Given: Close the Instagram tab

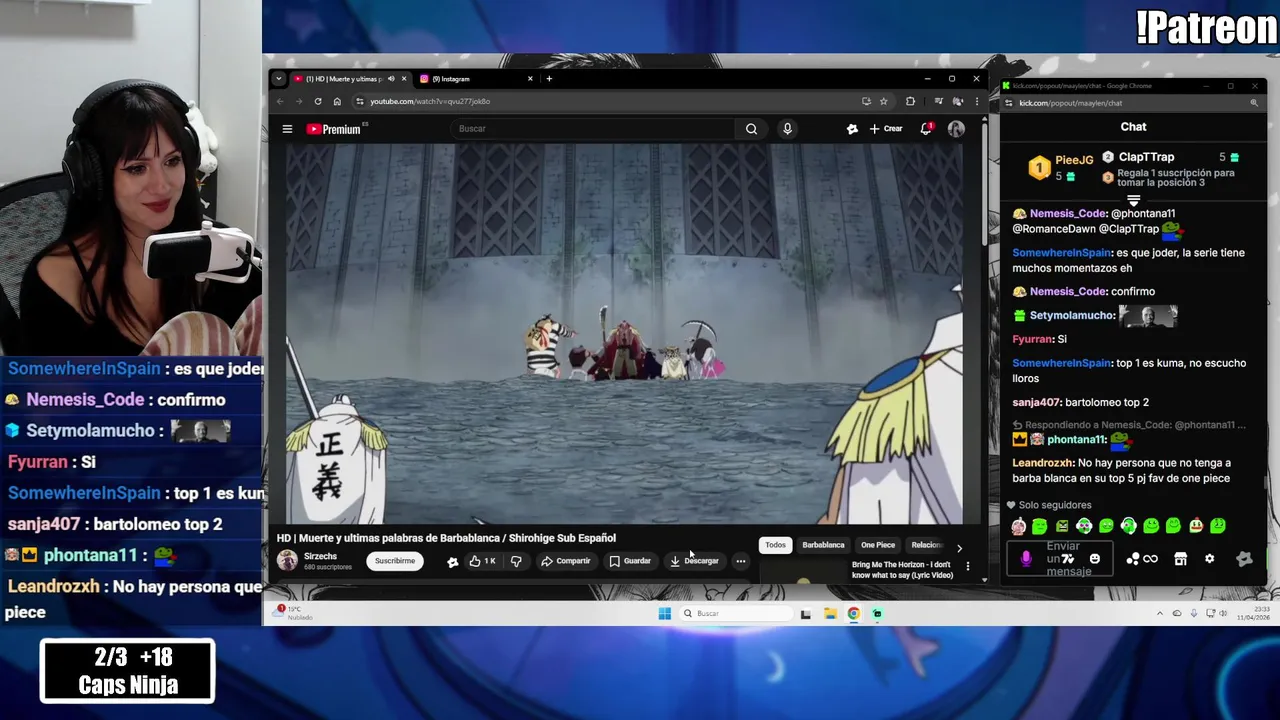Looking at the screenshot, I should point(530,79).
